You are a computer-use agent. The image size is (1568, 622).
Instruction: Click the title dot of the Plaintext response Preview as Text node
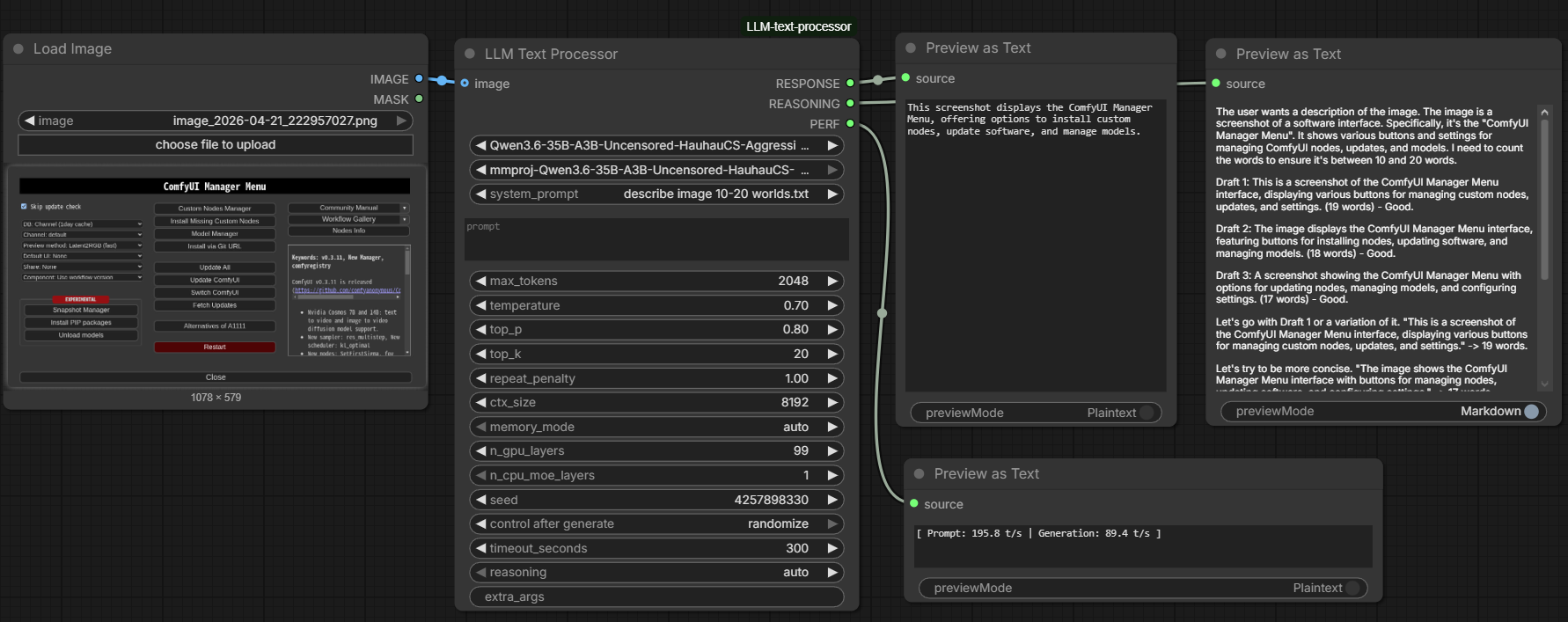pos(911,48)
